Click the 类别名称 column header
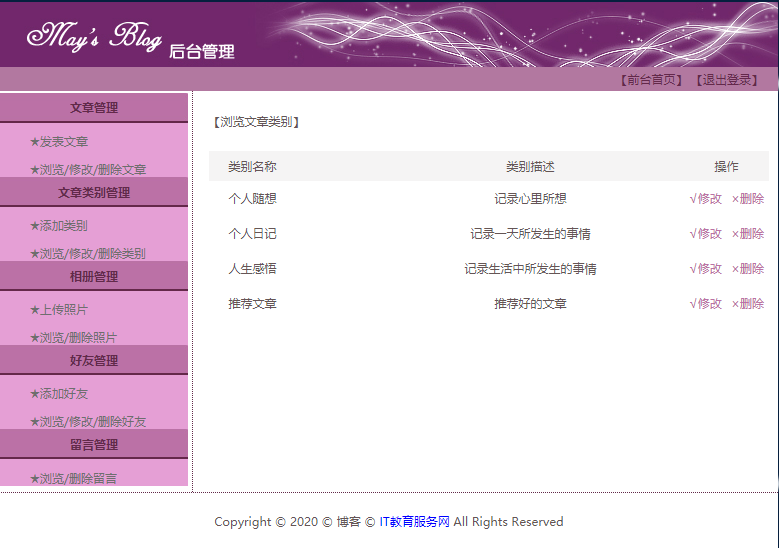 252,166
